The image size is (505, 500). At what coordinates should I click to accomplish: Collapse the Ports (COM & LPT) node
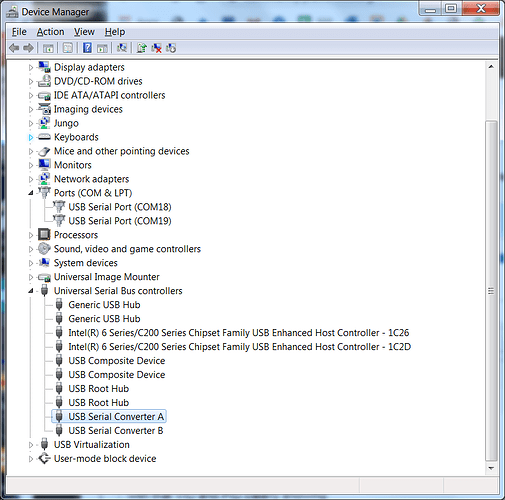click(31, 193)
